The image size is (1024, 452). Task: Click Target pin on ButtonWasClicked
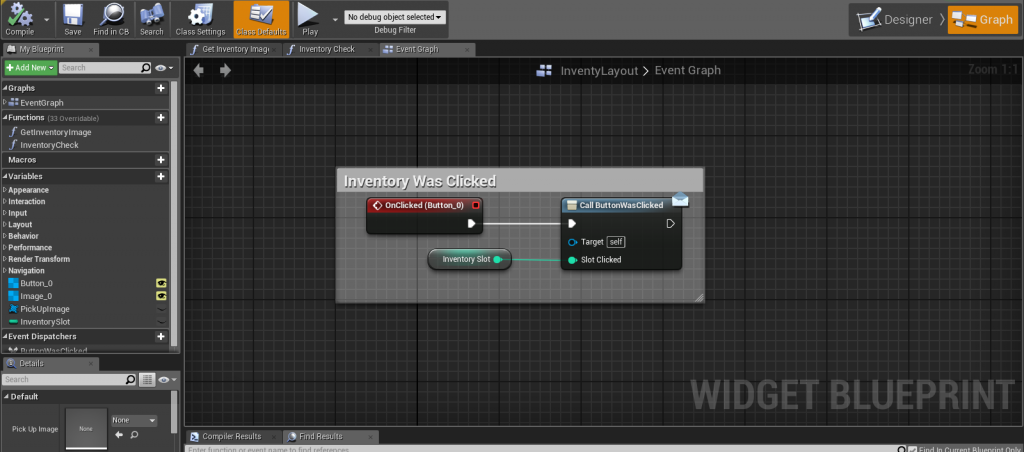[573, 242]
